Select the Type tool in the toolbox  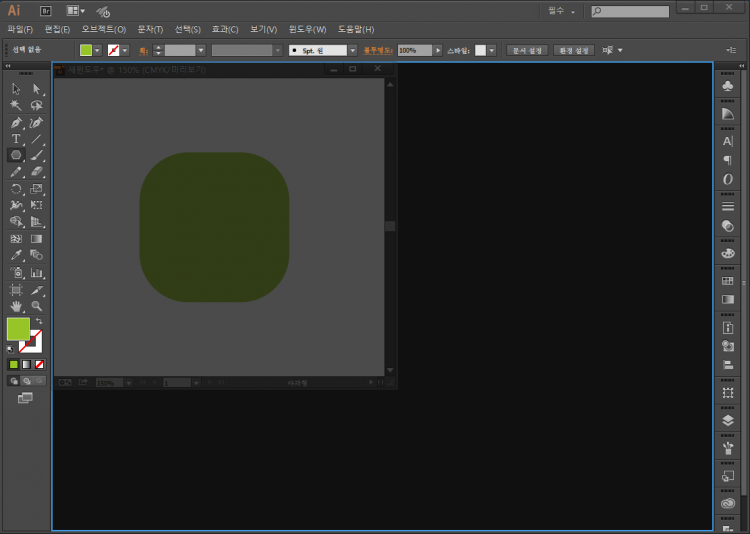coord(16,139)
